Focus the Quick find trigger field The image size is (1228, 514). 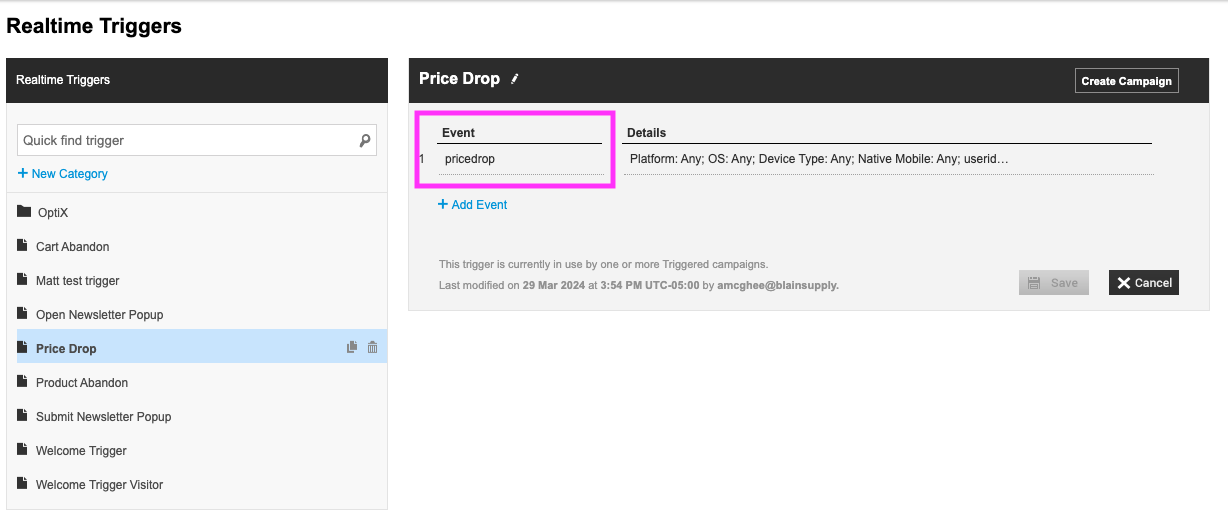pos(197,140)
